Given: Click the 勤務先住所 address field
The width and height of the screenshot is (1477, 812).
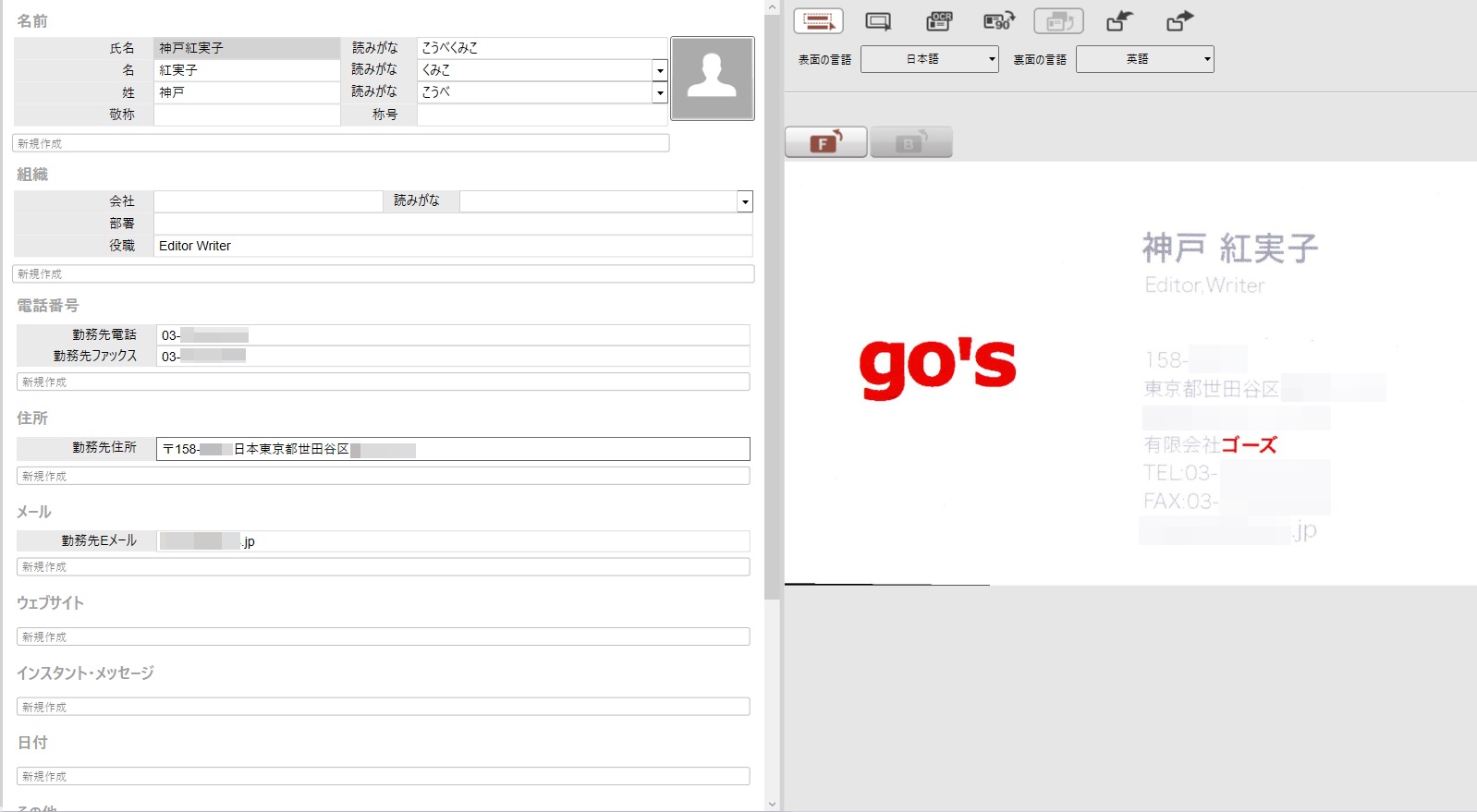Looking at the screenshot, I should point(453,449).
